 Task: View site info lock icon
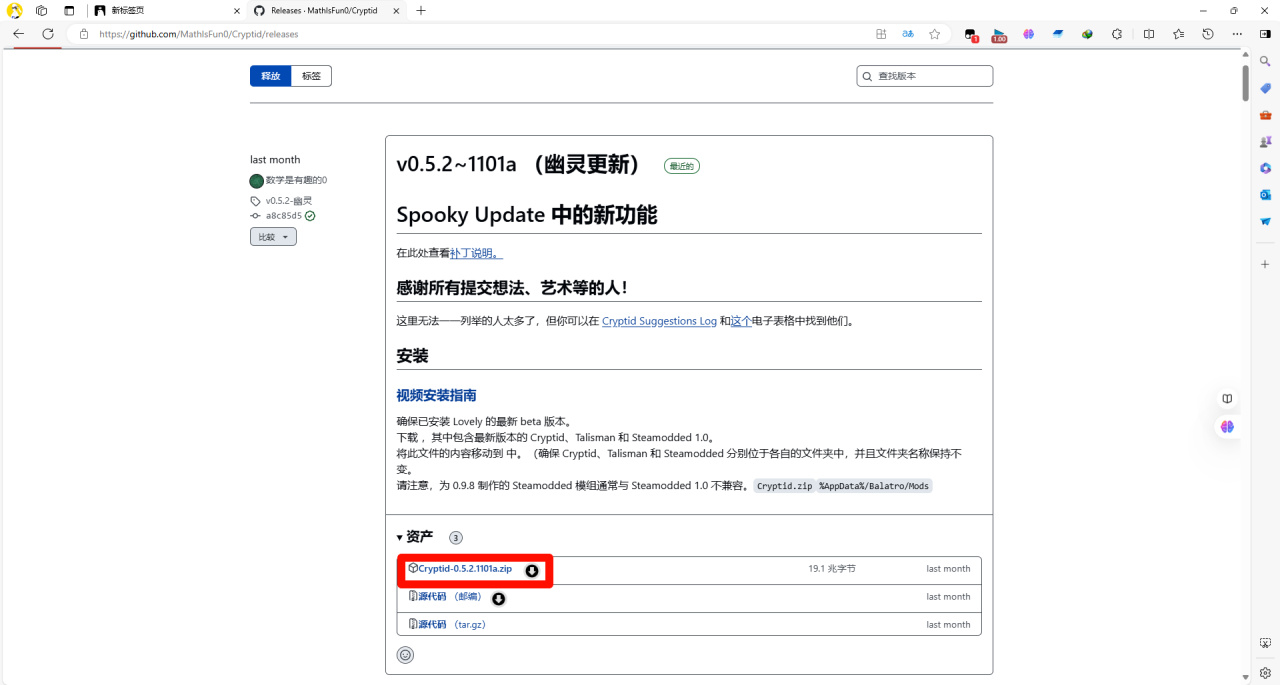[85, 33]
